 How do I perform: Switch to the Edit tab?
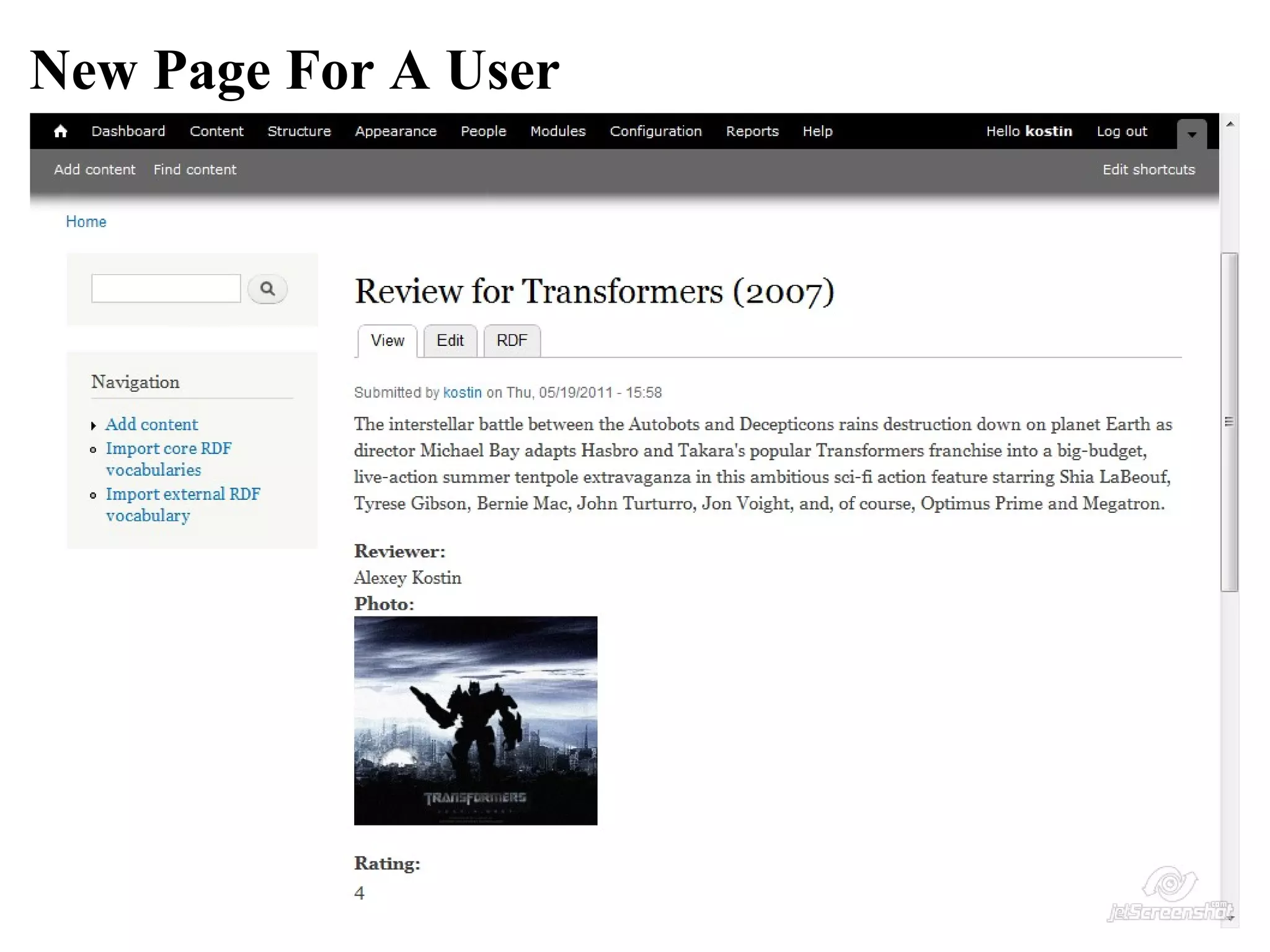tap(450, 340)
